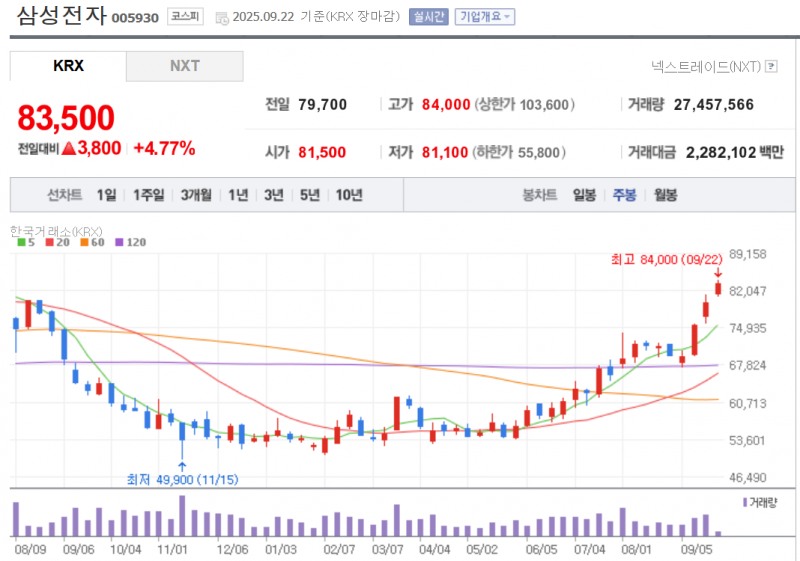The width and height of the screenshot is (800, 561).
Task: Click the 하한가 55,800 text
Action: (x=519, y=152)
